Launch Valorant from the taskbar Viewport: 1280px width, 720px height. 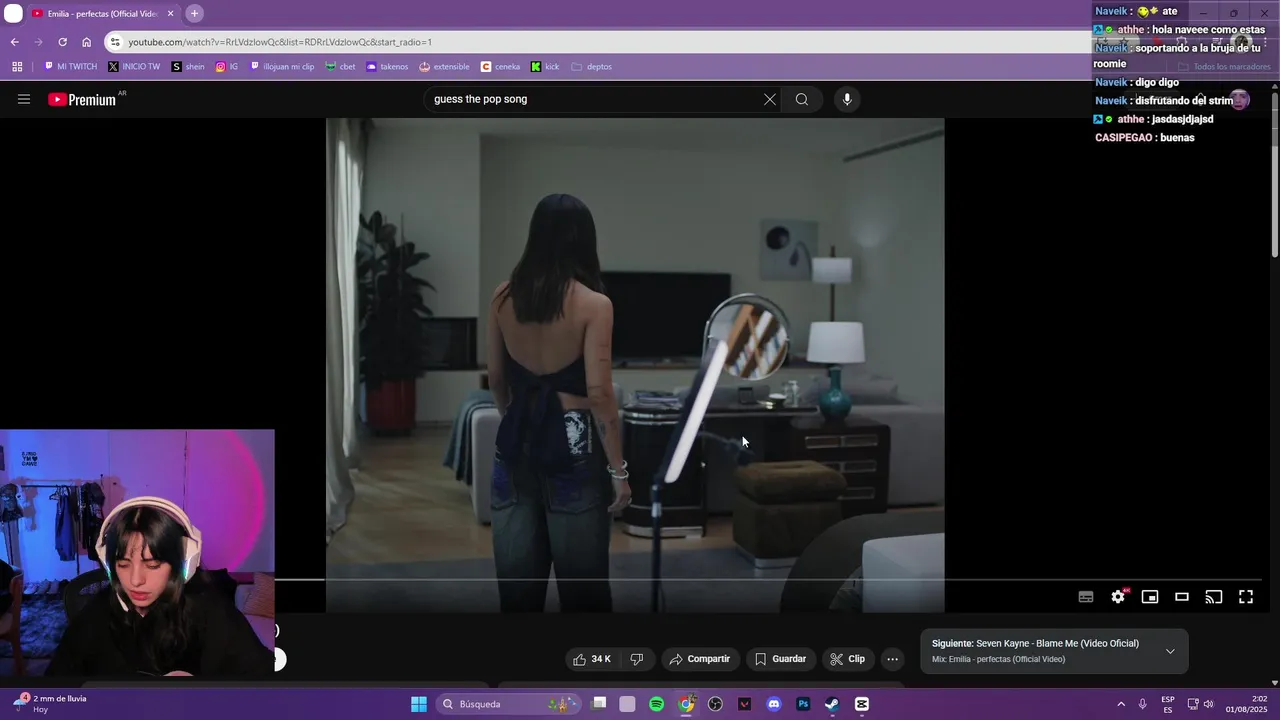pyautogui.click(x=744, y=704)
